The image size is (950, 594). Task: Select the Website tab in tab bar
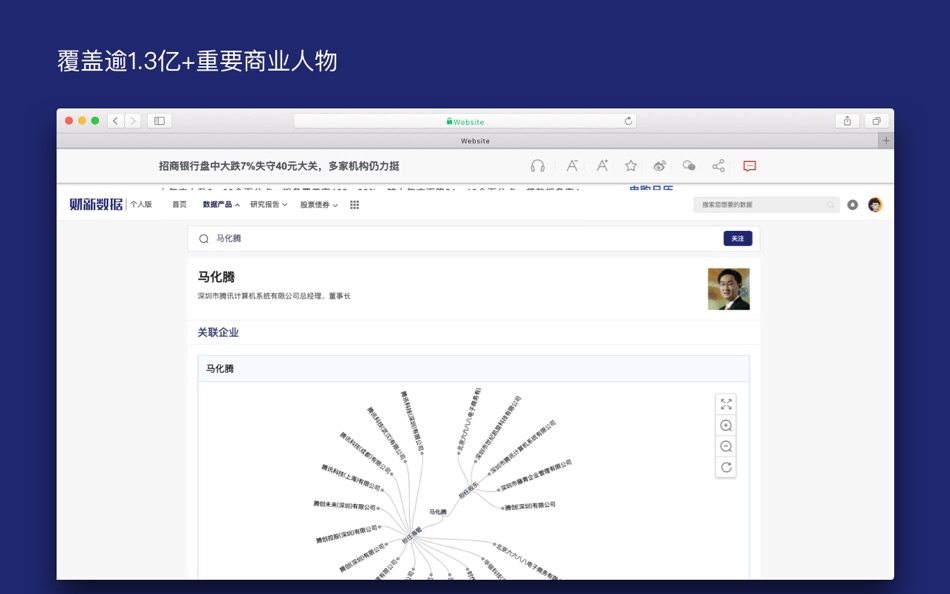point(475,141)
